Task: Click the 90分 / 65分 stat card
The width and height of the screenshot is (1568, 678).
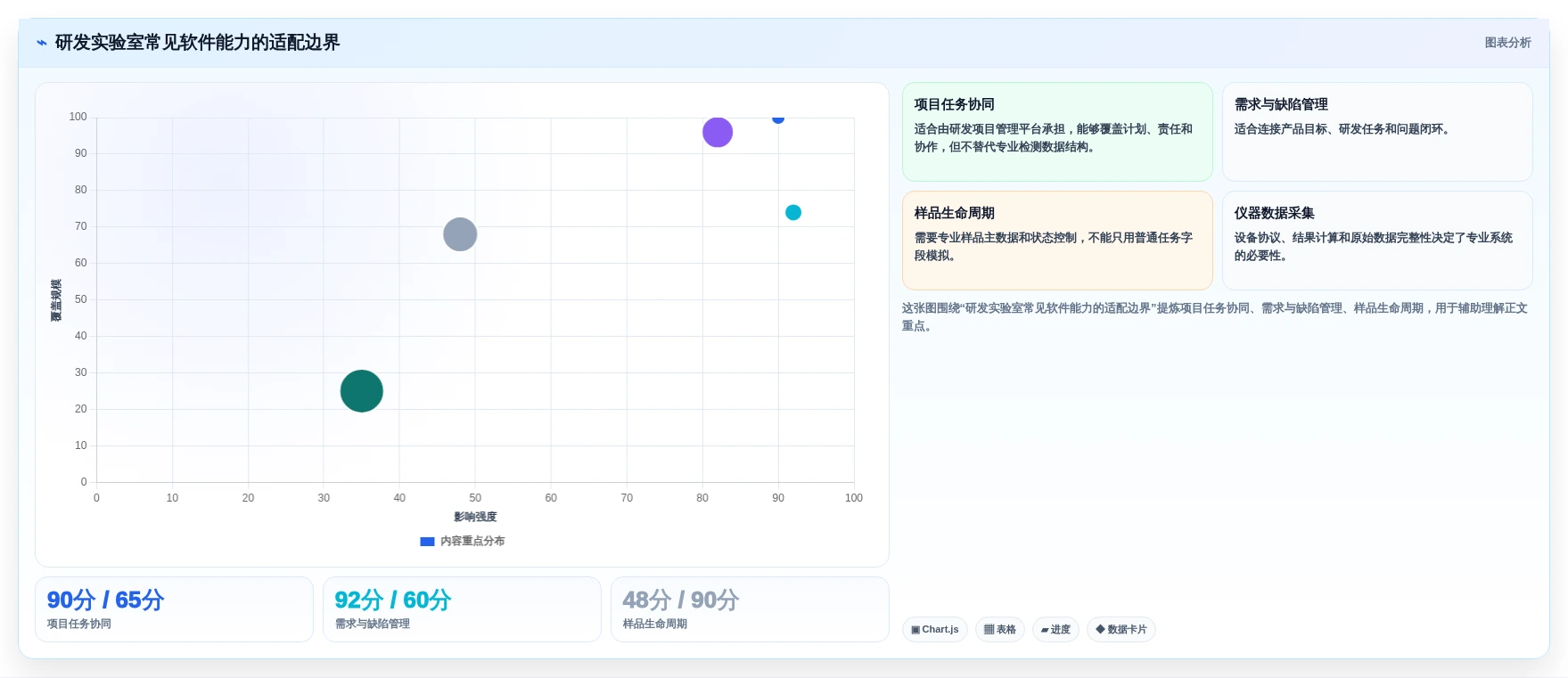Action: click(174, 609)
